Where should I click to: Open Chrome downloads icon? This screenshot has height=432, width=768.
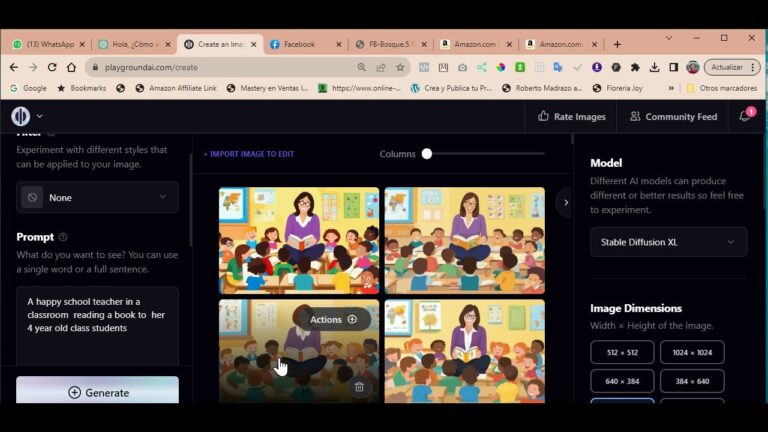654,67
